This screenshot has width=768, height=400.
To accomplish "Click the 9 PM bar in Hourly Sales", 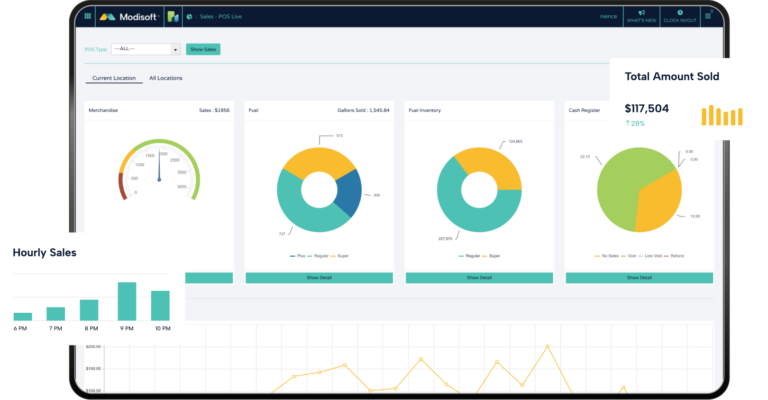I will pos(127,301).
